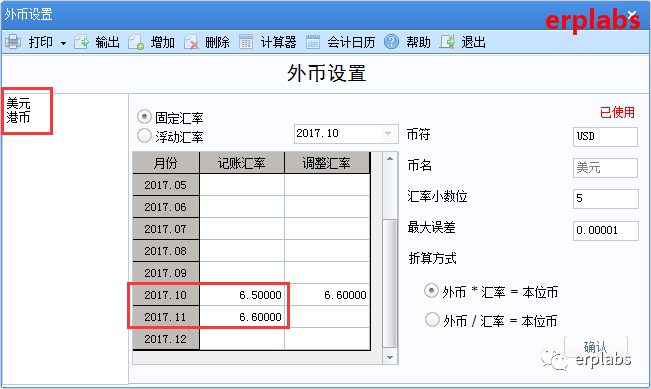
Task: Select the 固定汇率 radio button
Action: pos(144,117)
